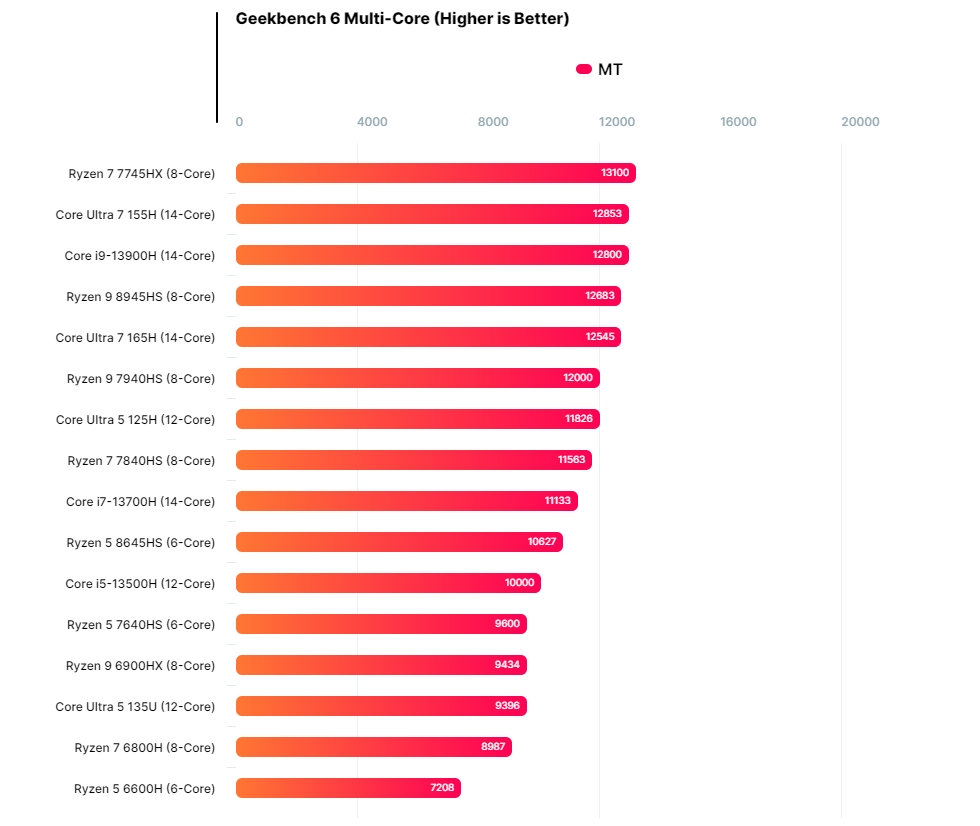Select the Core i5-13500H bar
This screenshot has height=826, width=980.
pos(388,583)
